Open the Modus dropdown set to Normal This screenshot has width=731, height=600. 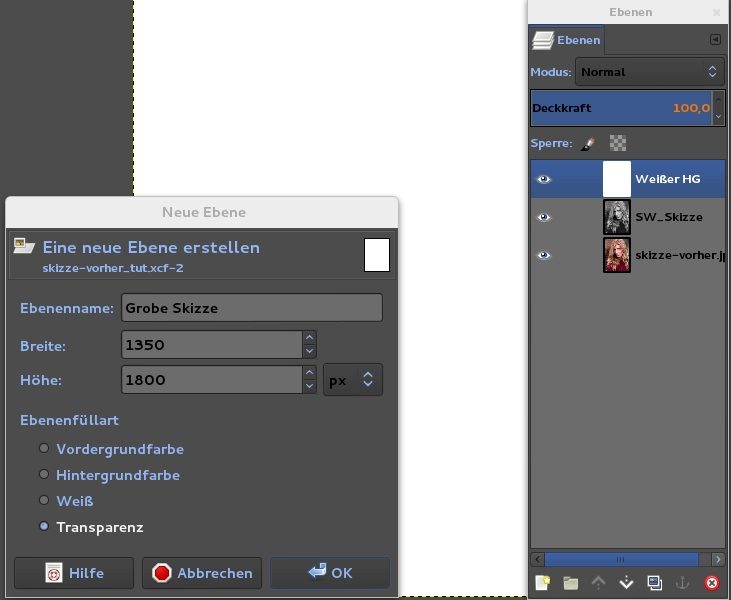(650, 72)
